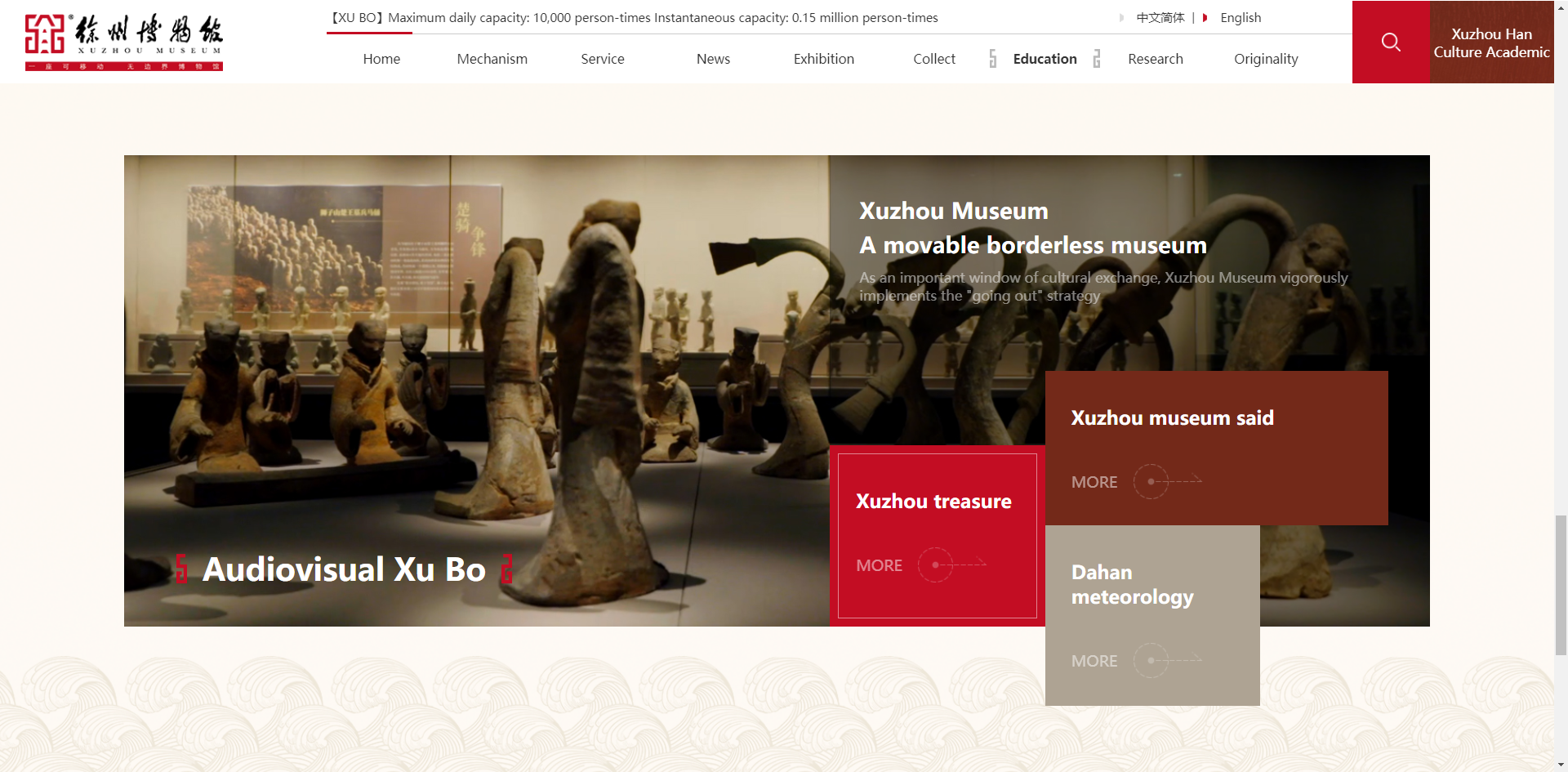Click the A movable borderless museum title
The height and width of the screenshot is (772, 1568).
[1033, 245]
